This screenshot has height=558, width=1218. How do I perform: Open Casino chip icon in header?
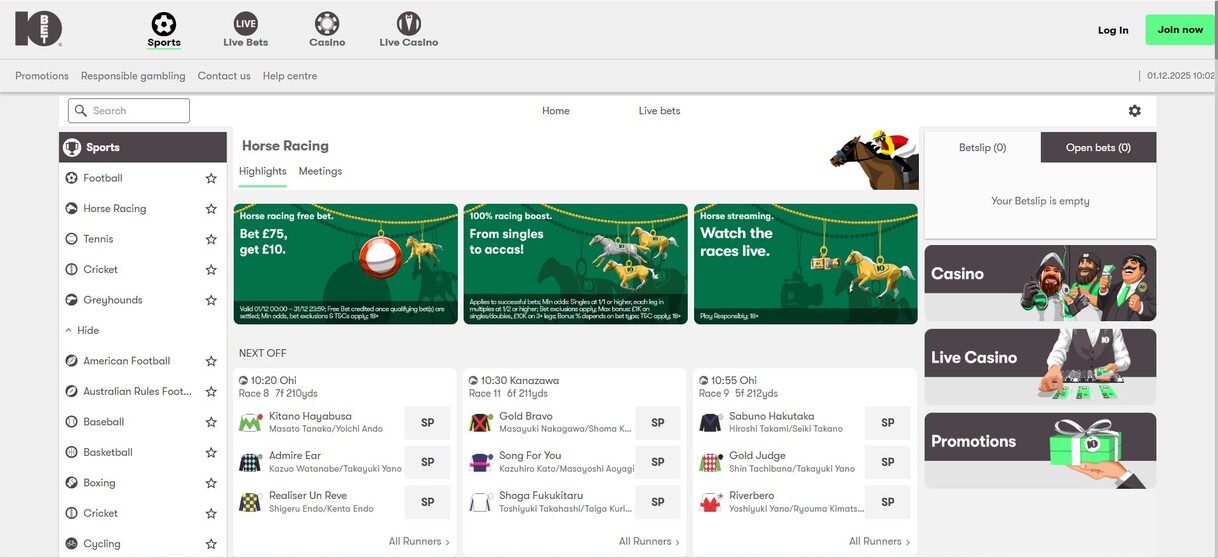tap(326, 23)
